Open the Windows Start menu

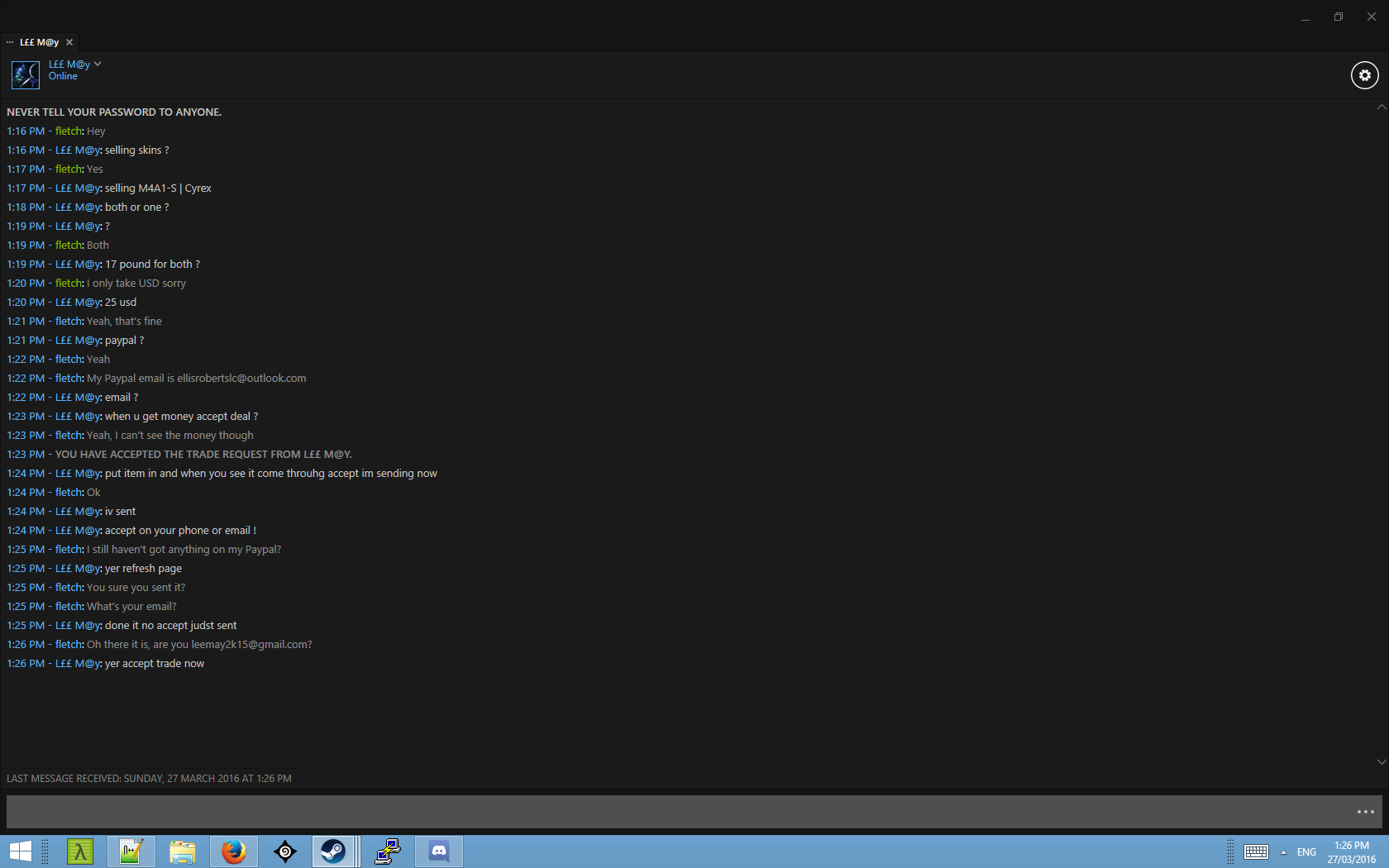coord(20,851)
